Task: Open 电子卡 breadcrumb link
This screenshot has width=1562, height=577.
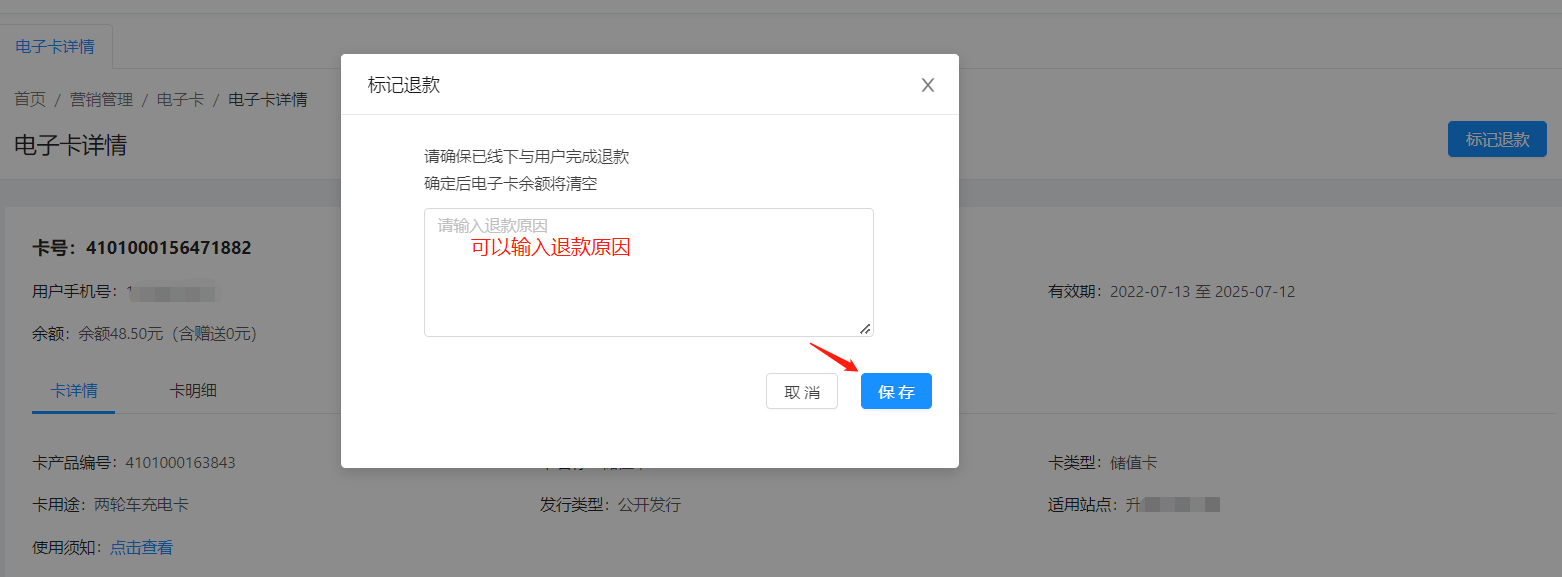Action: [x=180, y=99]
